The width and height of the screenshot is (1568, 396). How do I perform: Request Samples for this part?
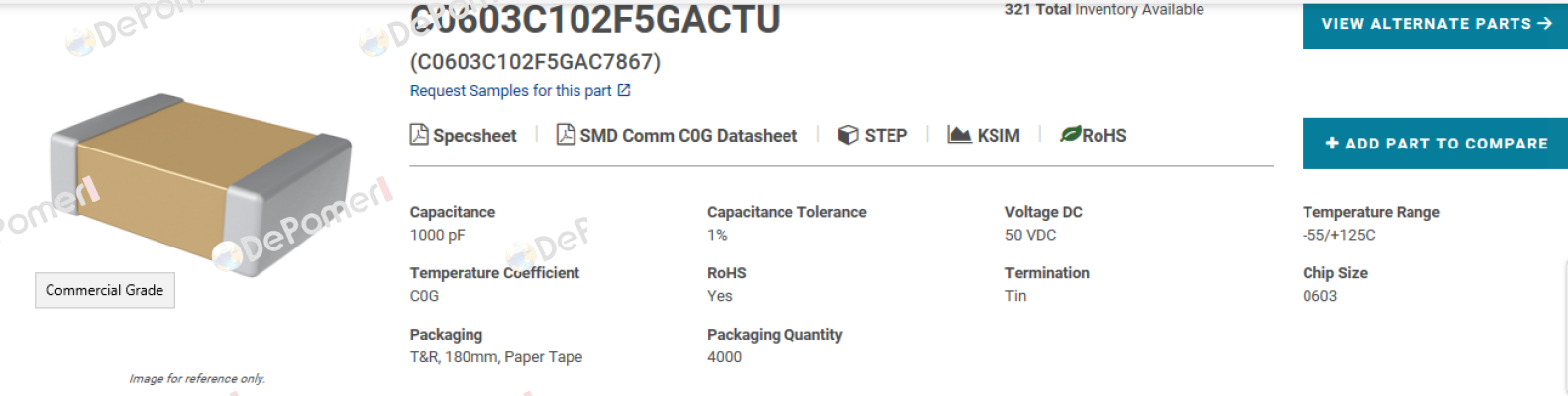[511, 91]
